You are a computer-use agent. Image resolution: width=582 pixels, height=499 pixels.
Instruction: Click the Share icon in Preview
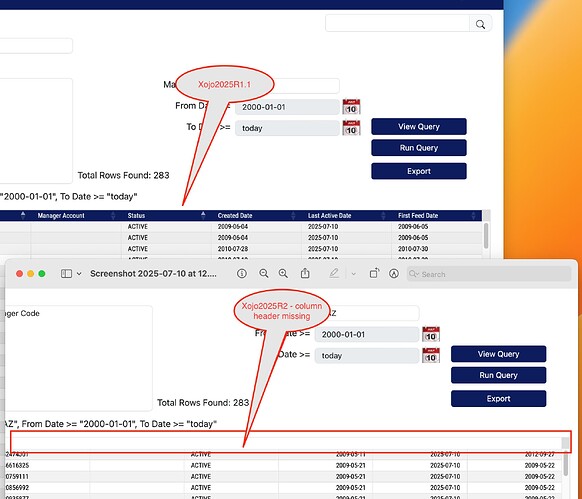tap(305, 273)
